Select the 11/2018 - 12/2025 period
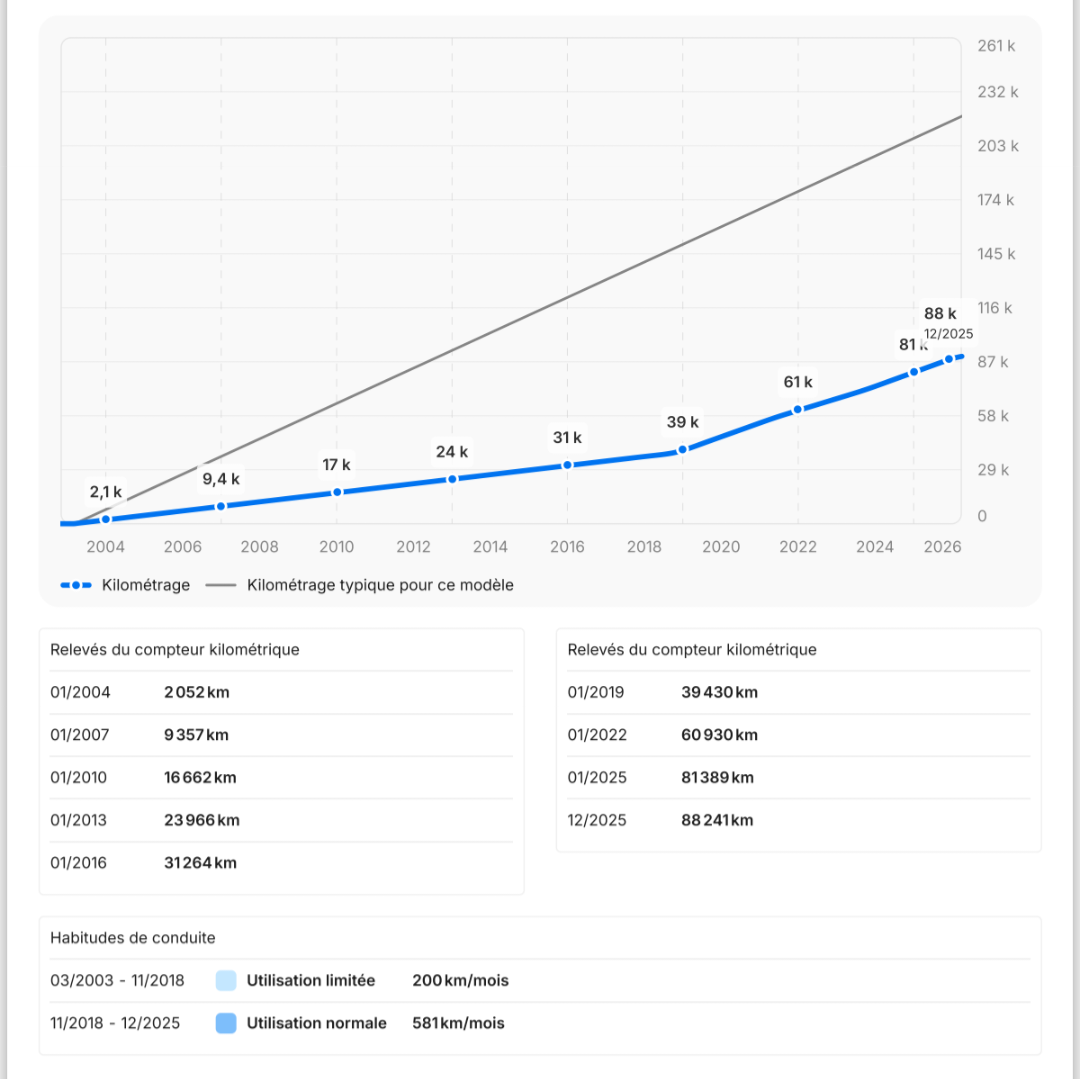Screen dimensions: 1080x1079 click(x=115, y=1023)
